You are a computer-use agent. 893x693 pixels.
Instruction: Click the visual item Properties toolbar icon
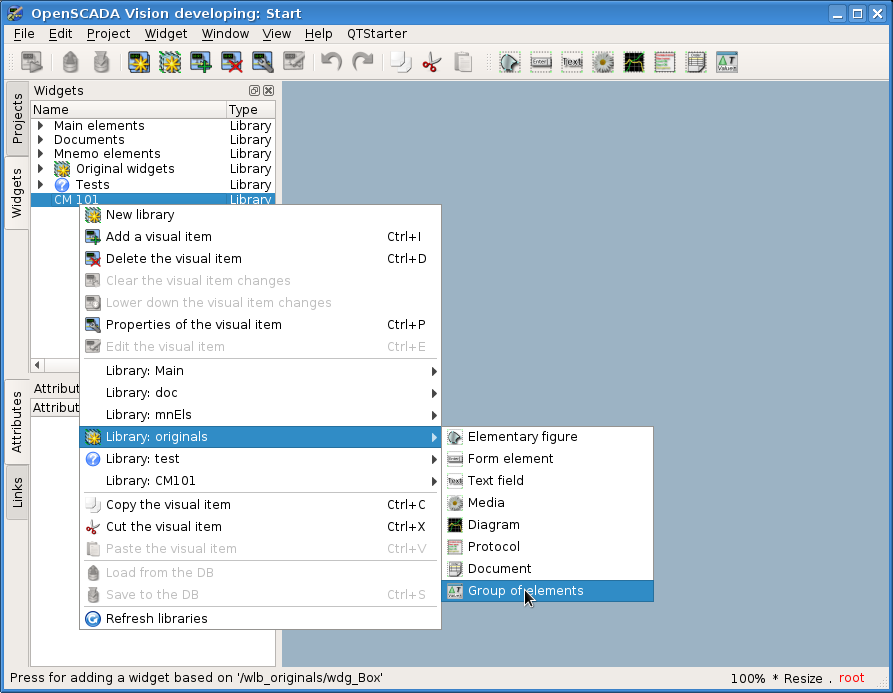[x=263, y=62]
